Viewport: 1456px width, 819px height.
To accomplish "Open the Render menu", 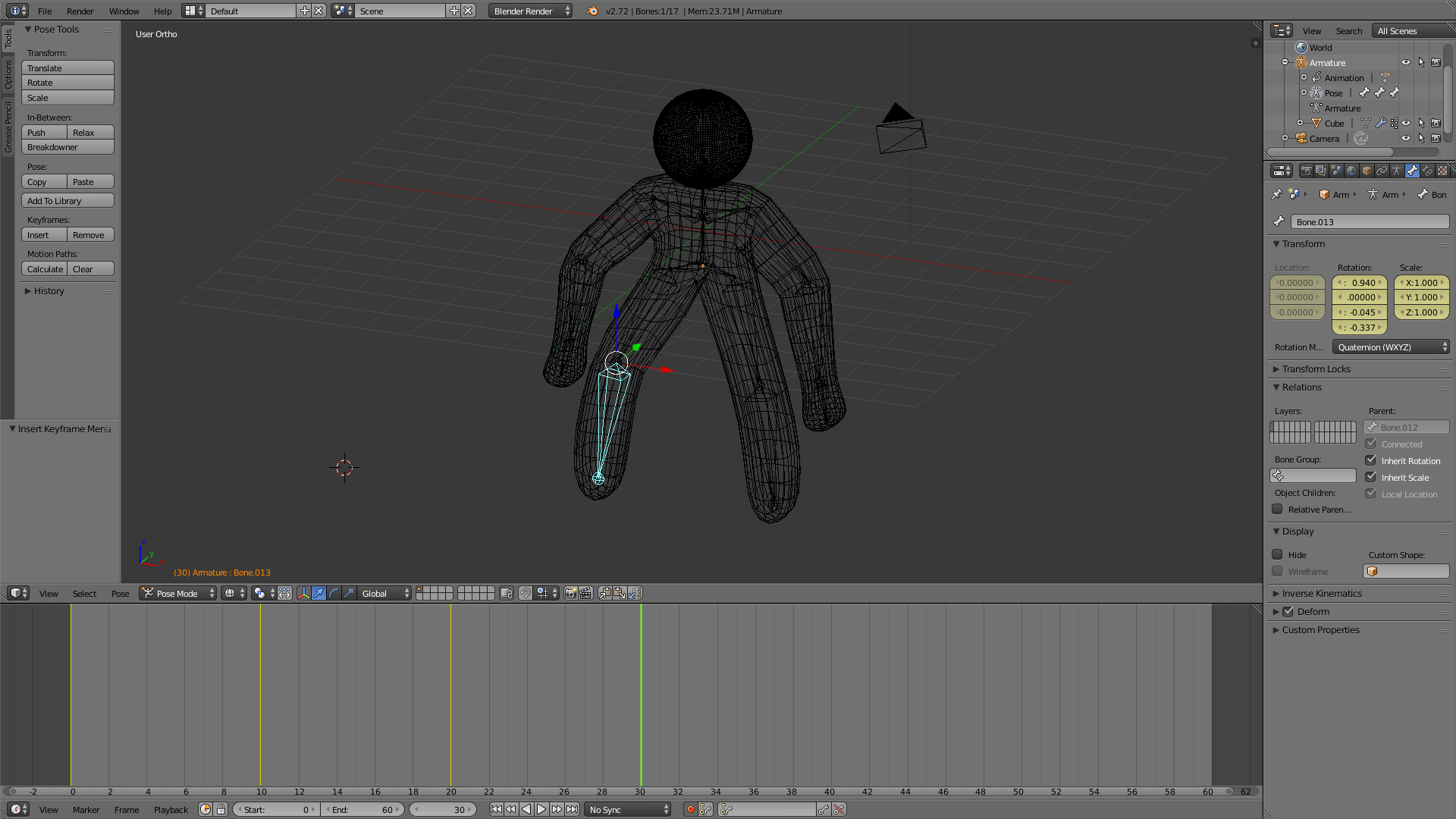I will (80, 11).
